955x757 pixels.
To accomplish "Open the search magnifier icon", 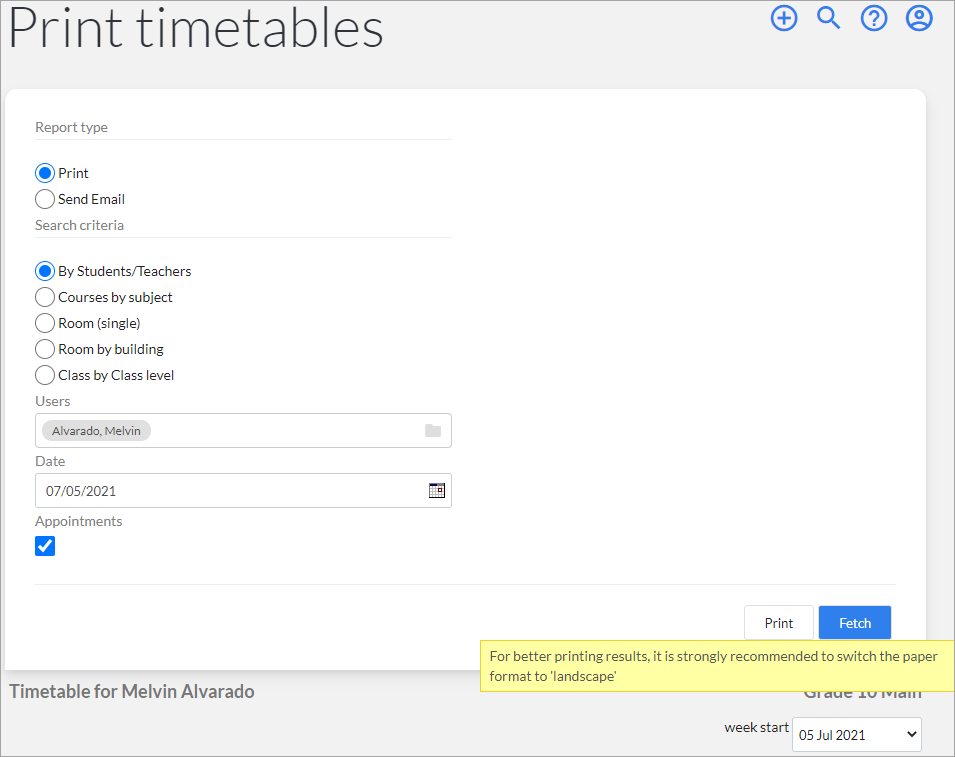I will point(828,18).
